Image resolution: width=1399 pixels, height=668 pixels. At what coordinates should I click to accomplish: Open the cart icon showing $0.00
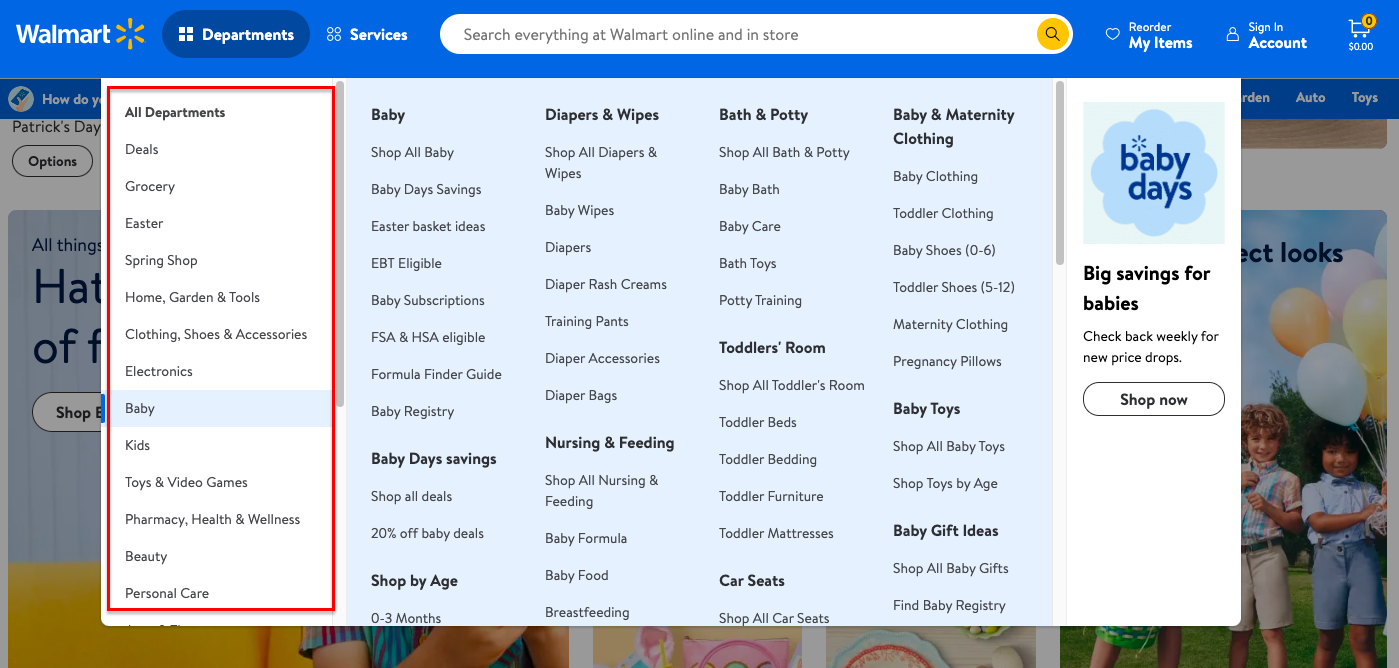1360,33
